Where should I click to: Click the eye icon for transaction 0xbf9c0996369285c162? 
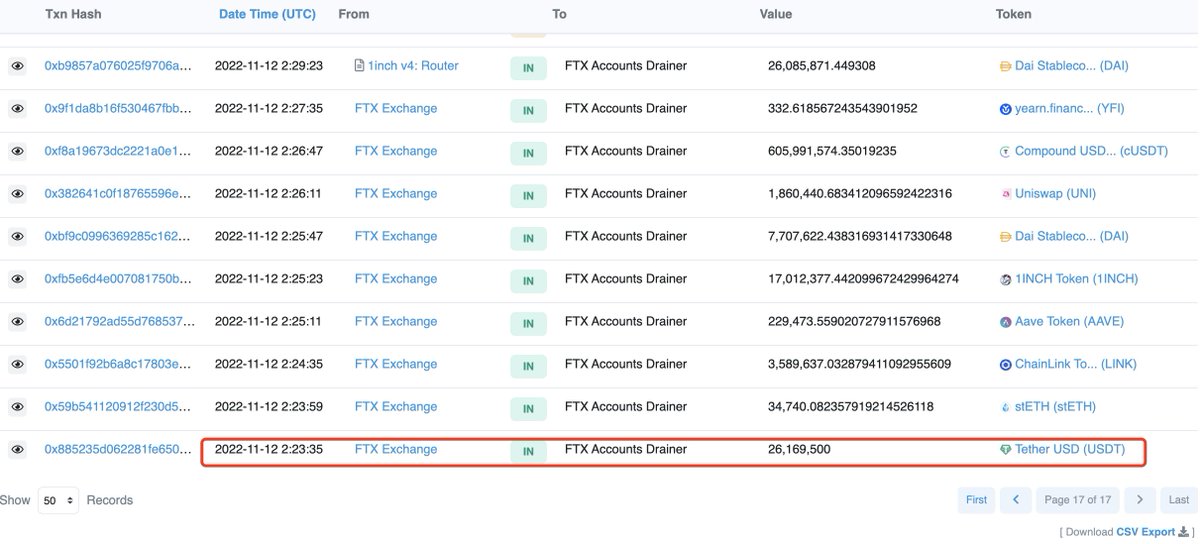click(17, 237)
